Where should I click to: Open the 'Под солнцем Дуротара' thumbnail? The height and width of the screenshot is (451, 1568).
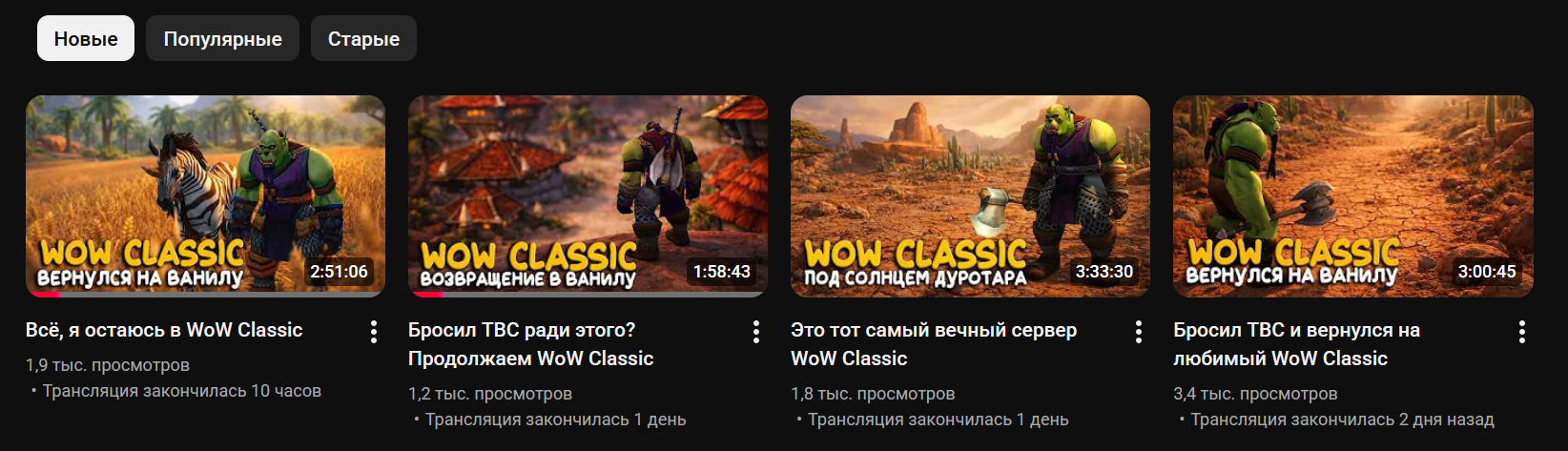coord(970,196)
